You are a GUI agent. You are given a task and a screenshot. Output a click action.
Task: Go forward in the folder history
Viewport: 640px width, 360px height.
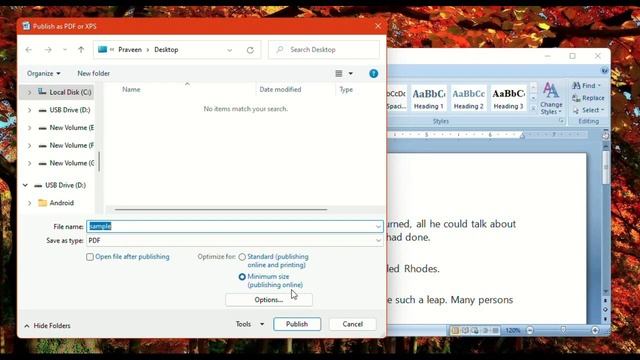point(48,50)
